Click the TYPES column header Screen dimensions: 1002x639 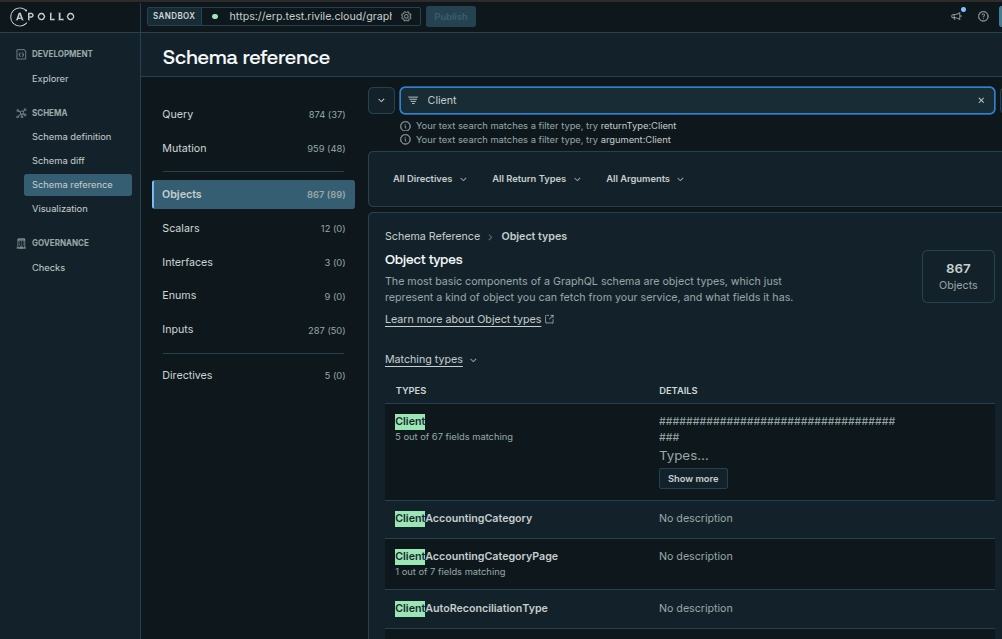pos(411,390)
